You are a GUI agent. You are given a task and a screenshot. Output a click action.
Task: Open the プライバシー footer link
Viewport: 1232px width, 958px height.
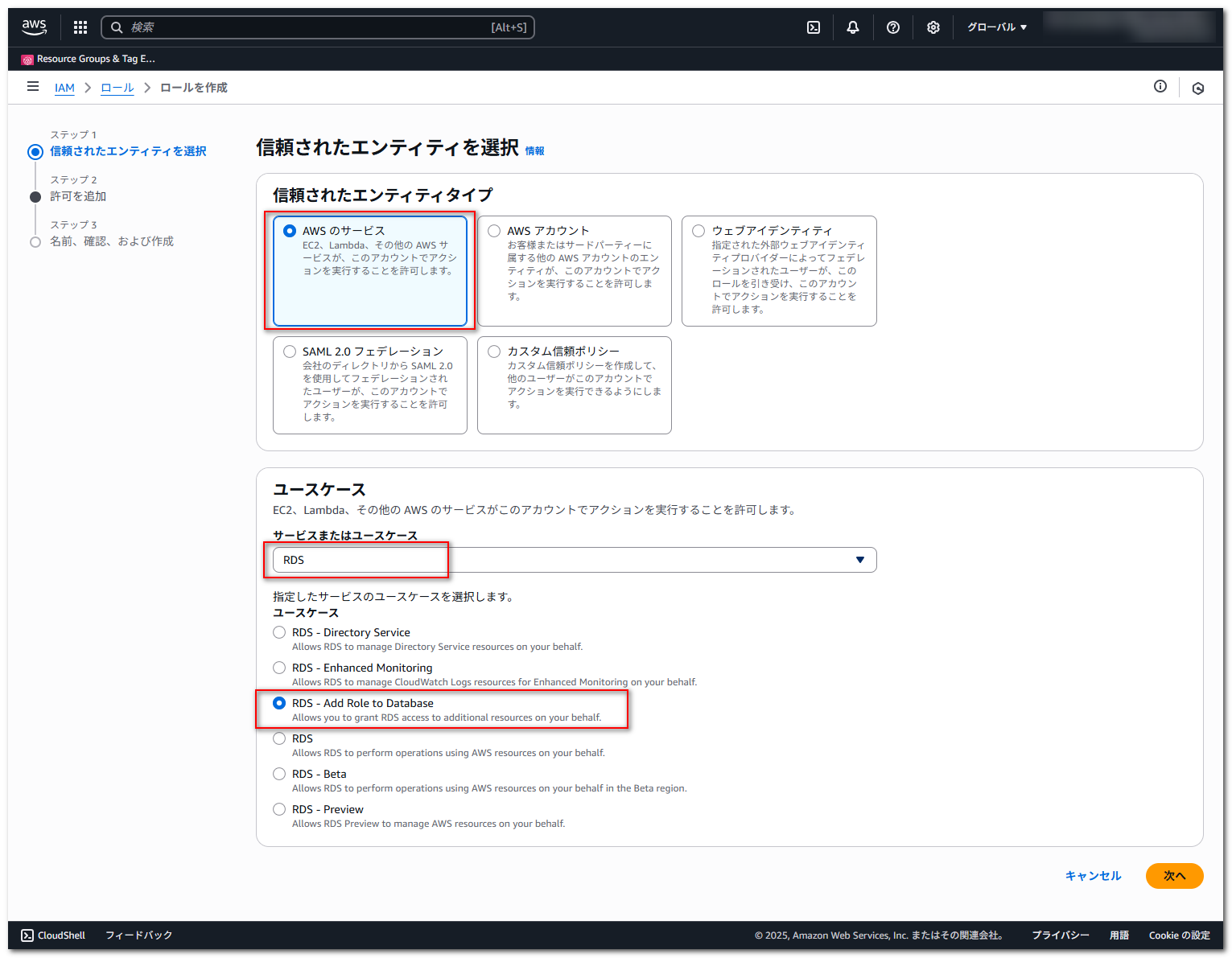[x=1061, y=935]
